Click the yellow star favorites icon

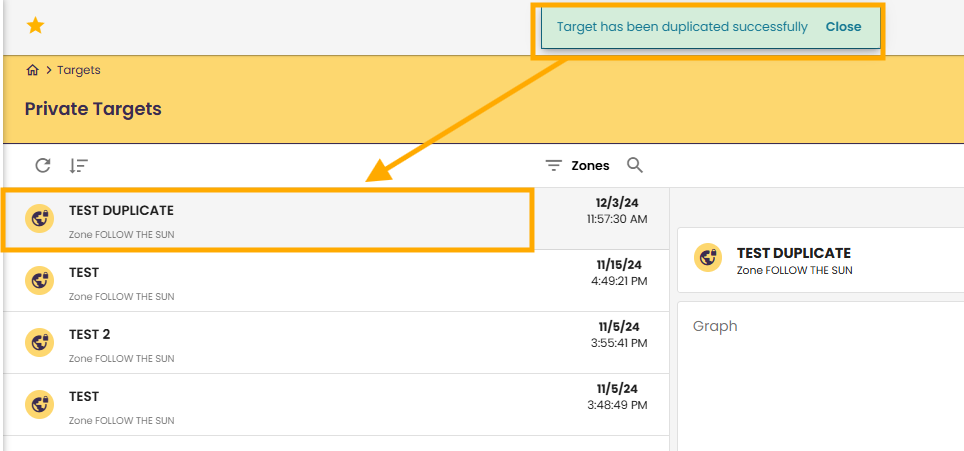click(36, 26)
